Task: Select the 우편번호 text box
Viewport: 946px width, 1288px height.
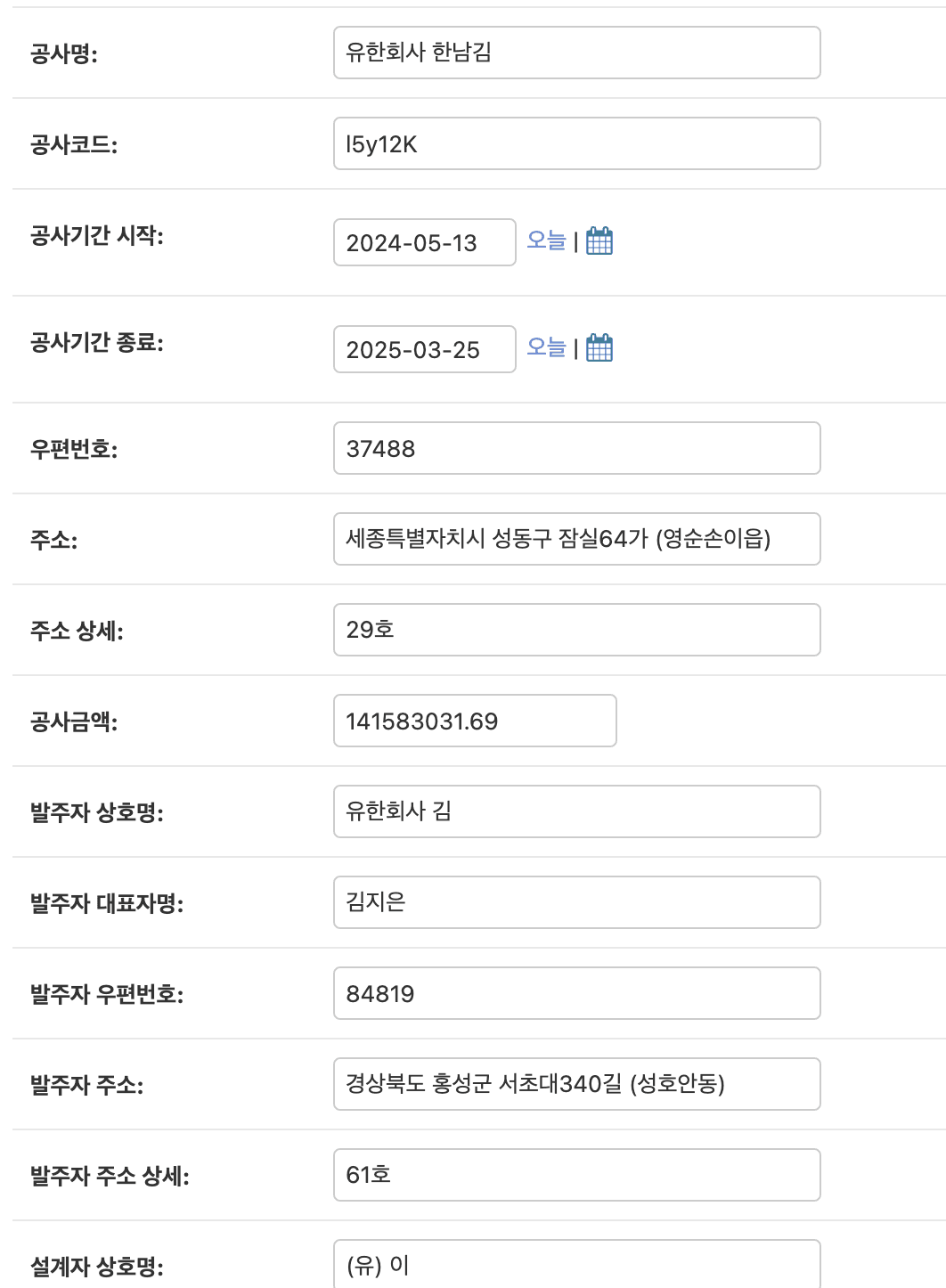Action: tap(576, 448)
